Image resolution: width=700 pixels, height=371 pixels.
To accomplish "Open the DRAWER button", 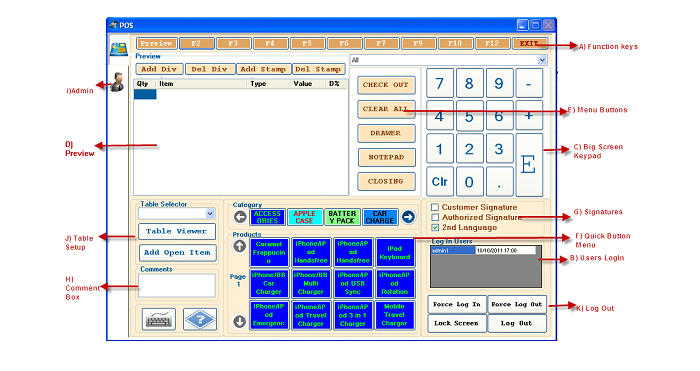I will click(386, 133).
